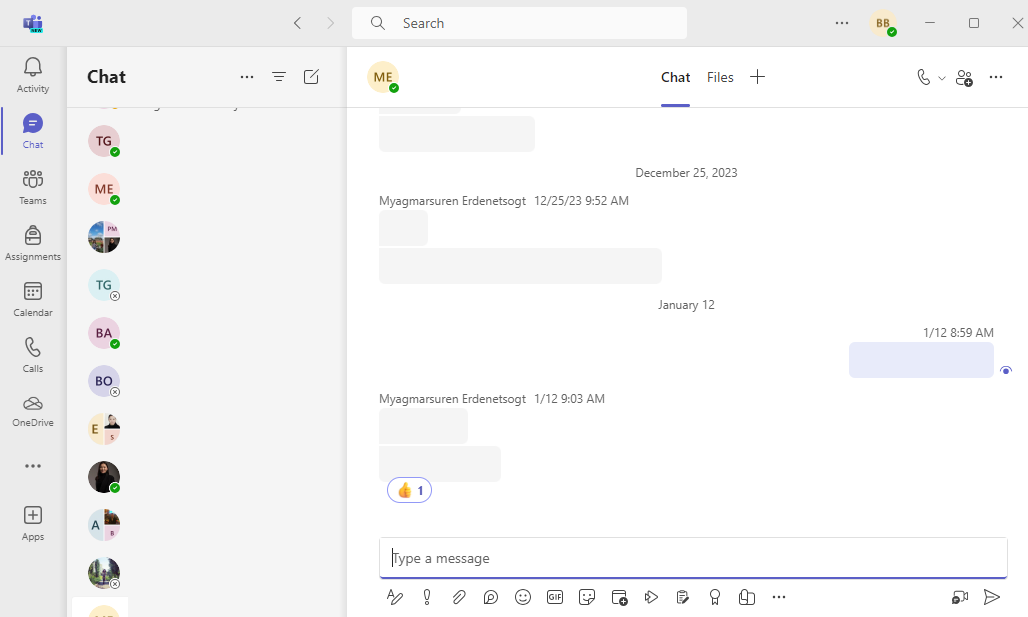The height and width of the screenshot is (617, 1028).
Task: Show more compose toolbar apps
Action: (779, 597)
